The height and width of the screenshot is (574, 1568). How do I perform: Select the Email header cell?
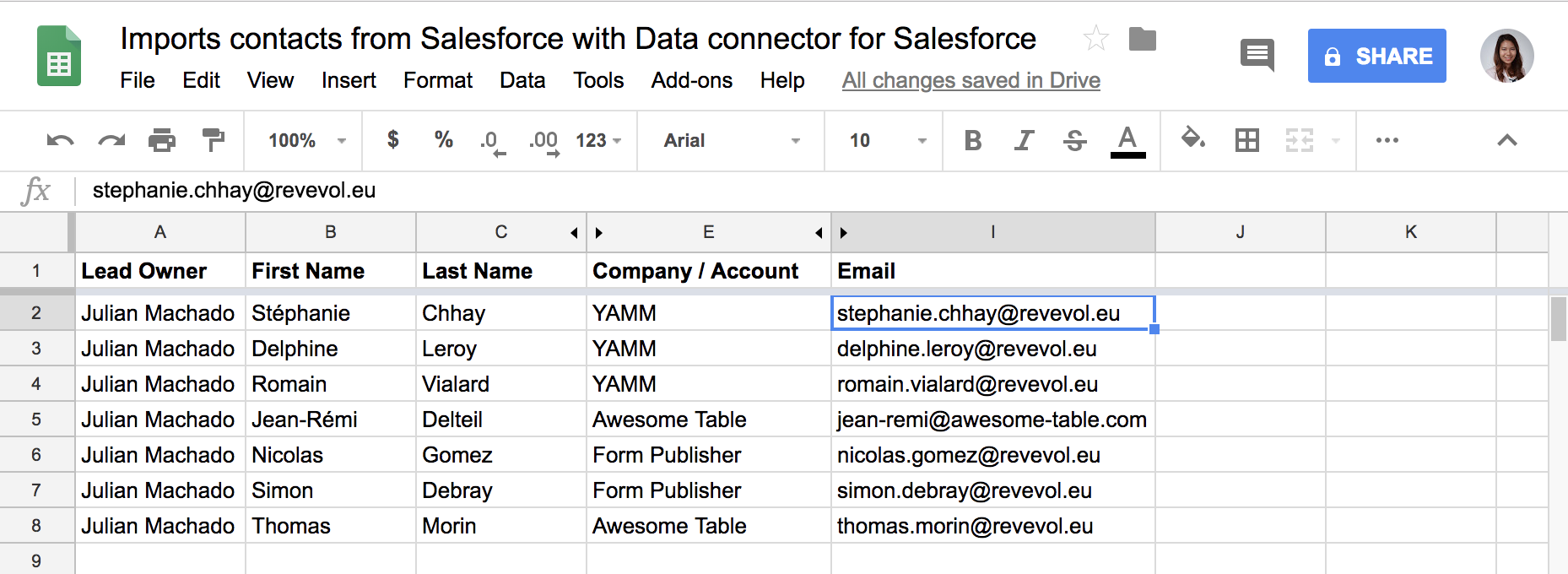point(992,271)
